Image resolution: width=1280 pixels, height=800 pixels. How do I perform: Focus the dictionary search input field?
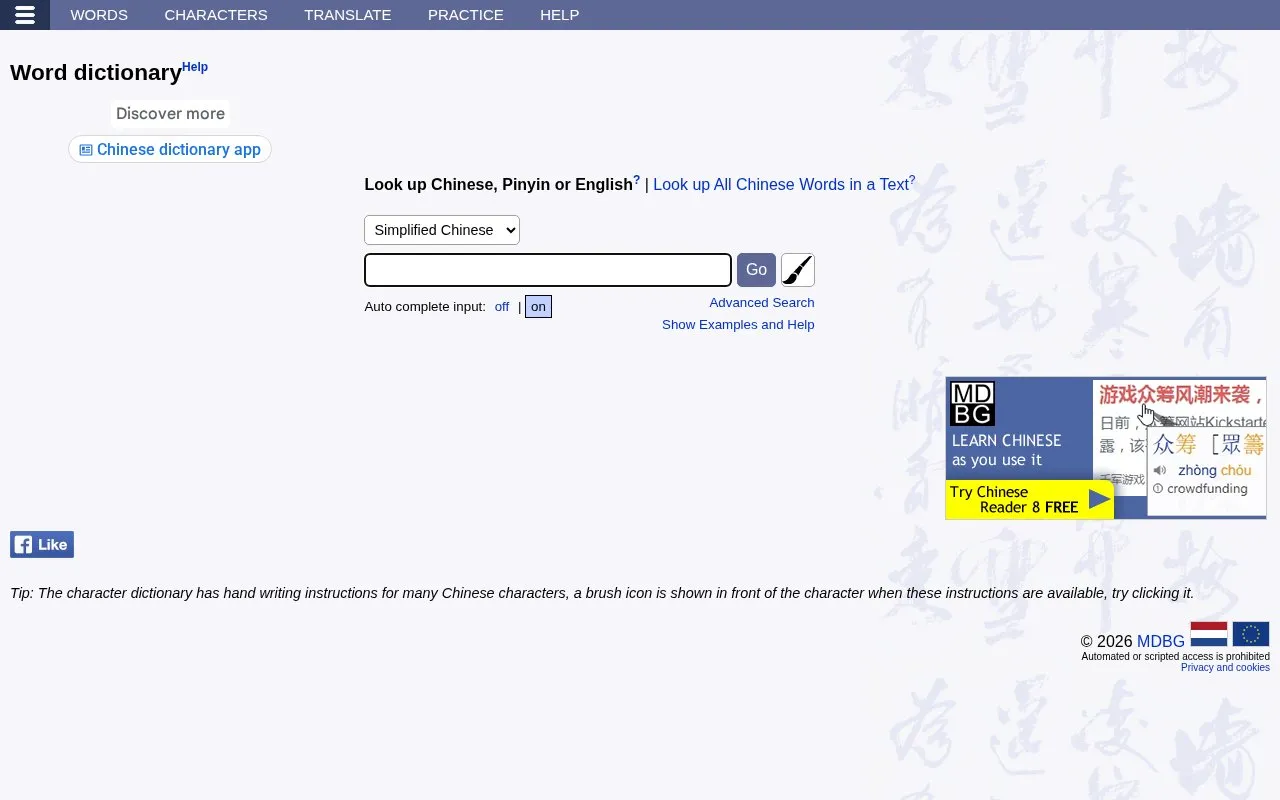548,270
